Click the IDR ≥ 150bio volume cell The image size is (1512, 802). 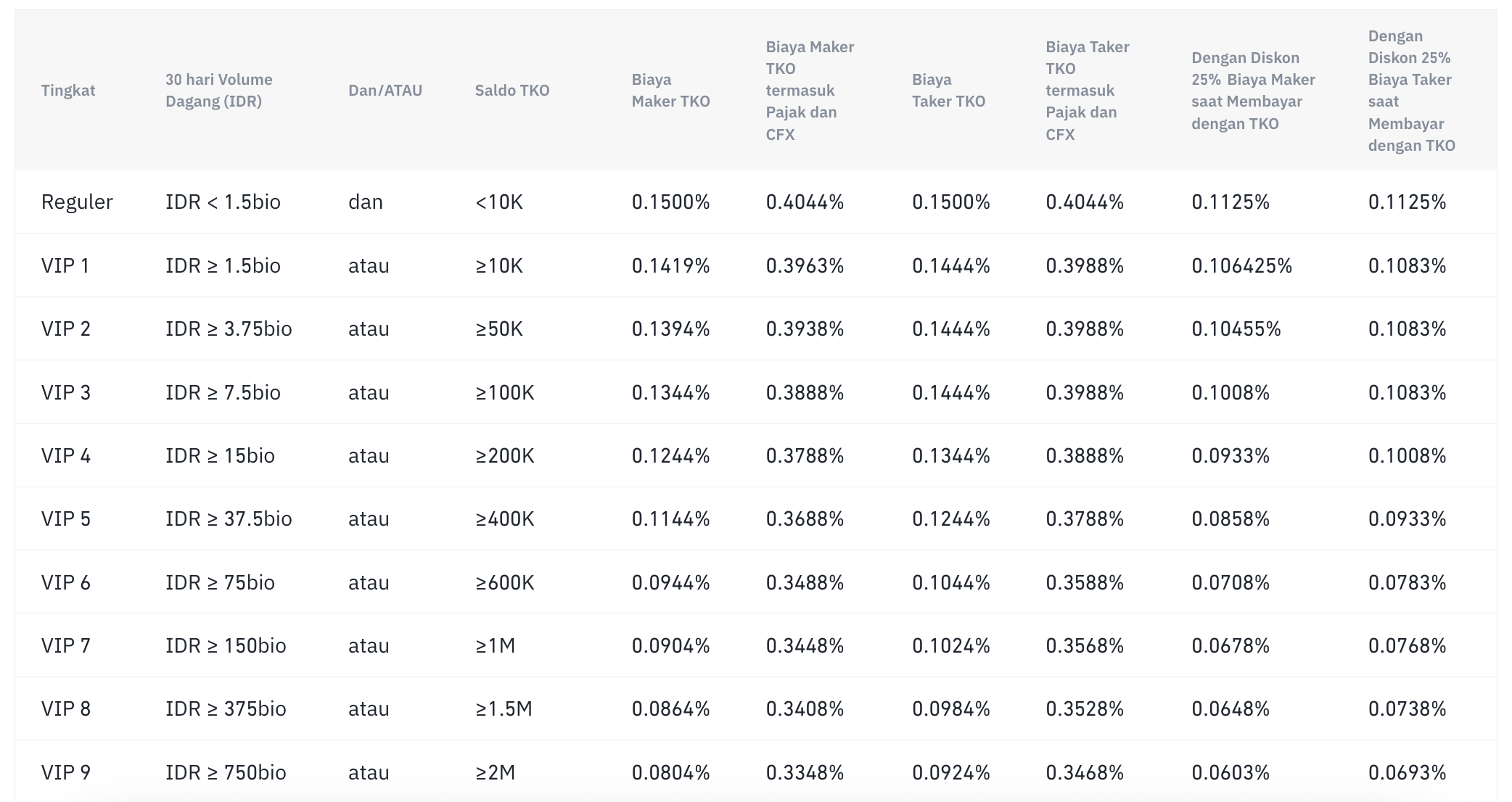coord(226,645)
